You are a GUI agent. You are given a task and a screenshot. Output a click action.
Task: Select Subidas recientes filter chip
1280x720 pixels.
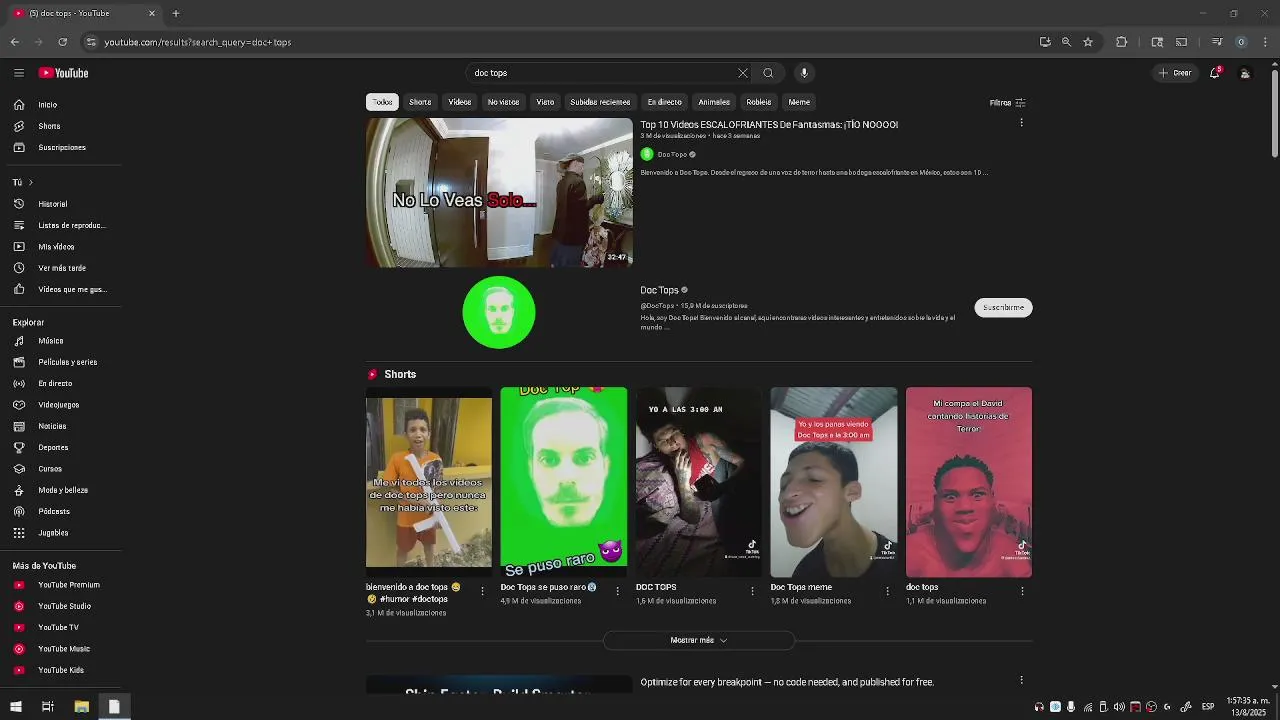pyautogui.click(x=600, y=102)
